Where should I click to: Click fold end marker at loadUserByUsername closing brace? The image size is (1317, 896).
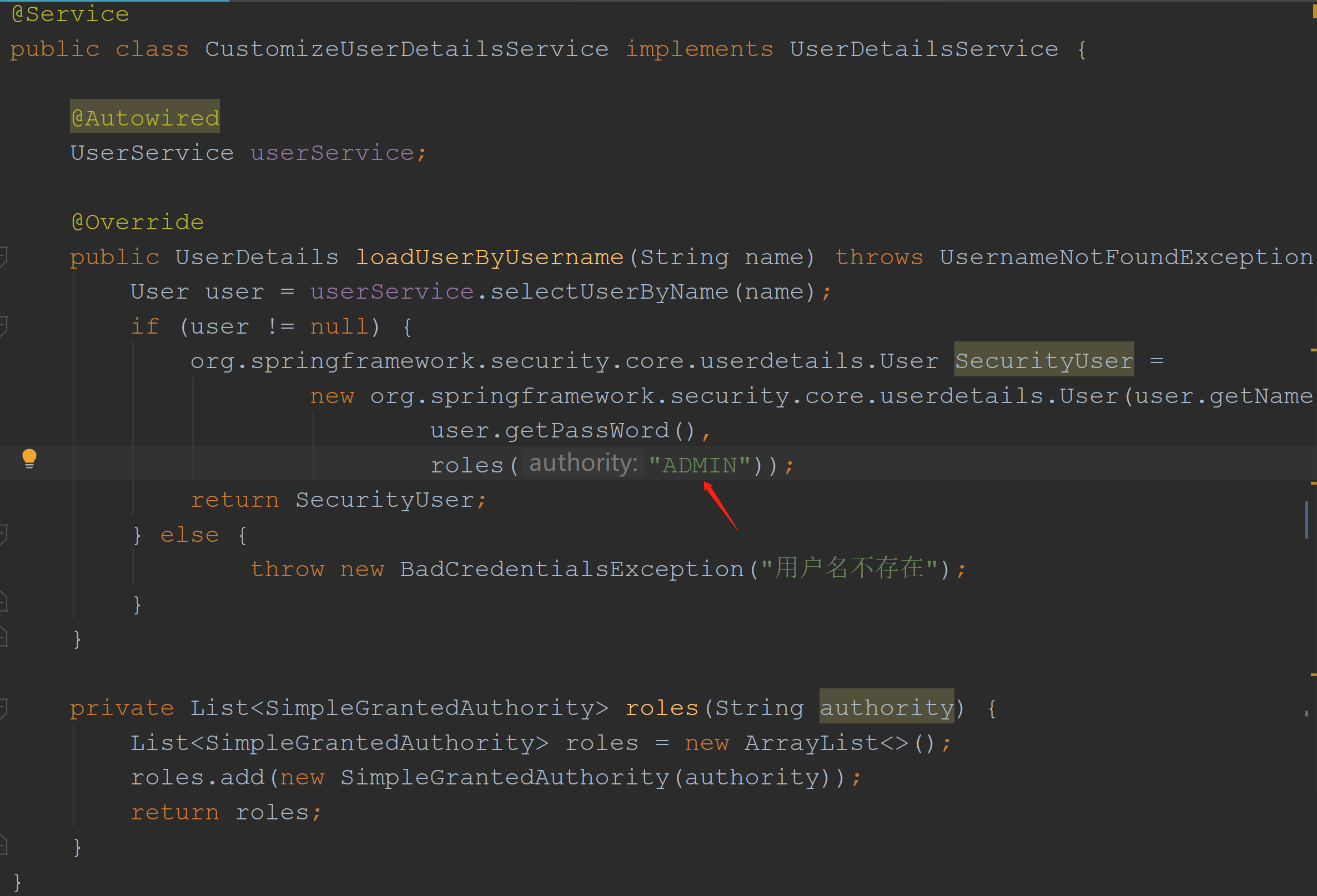(3, 637)
